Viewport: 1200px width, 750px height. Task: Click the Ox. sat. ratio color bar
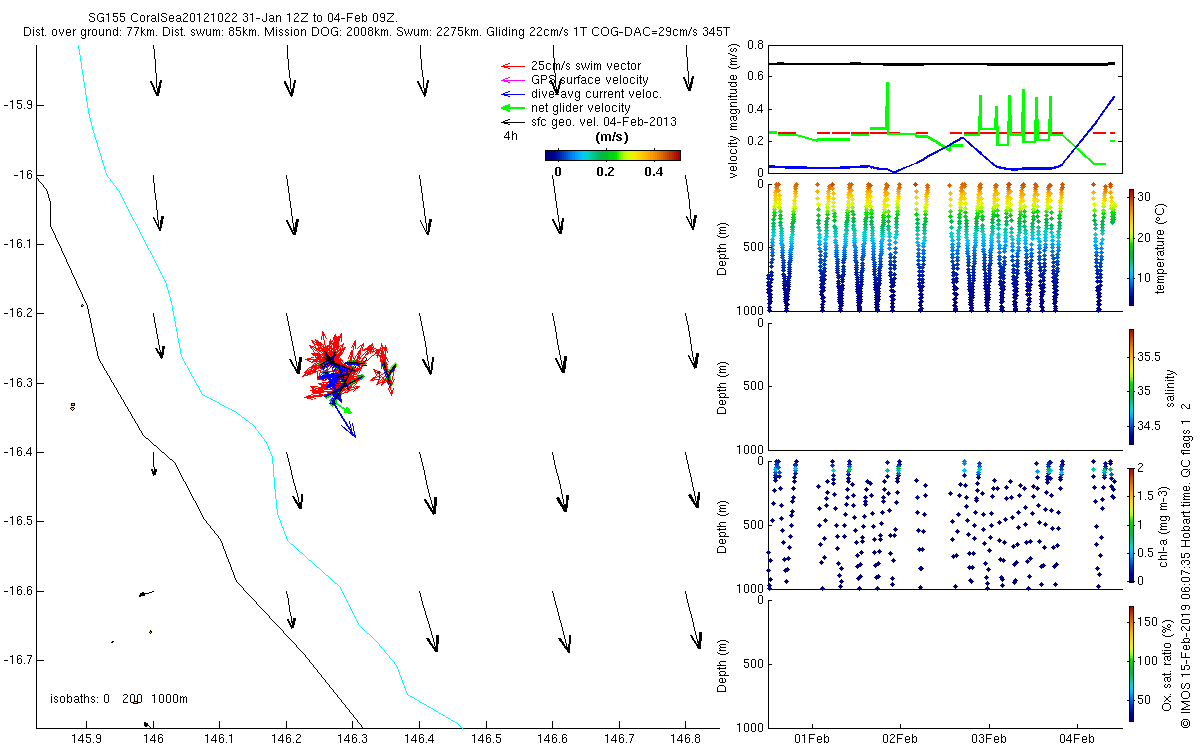click(1130, 664)
